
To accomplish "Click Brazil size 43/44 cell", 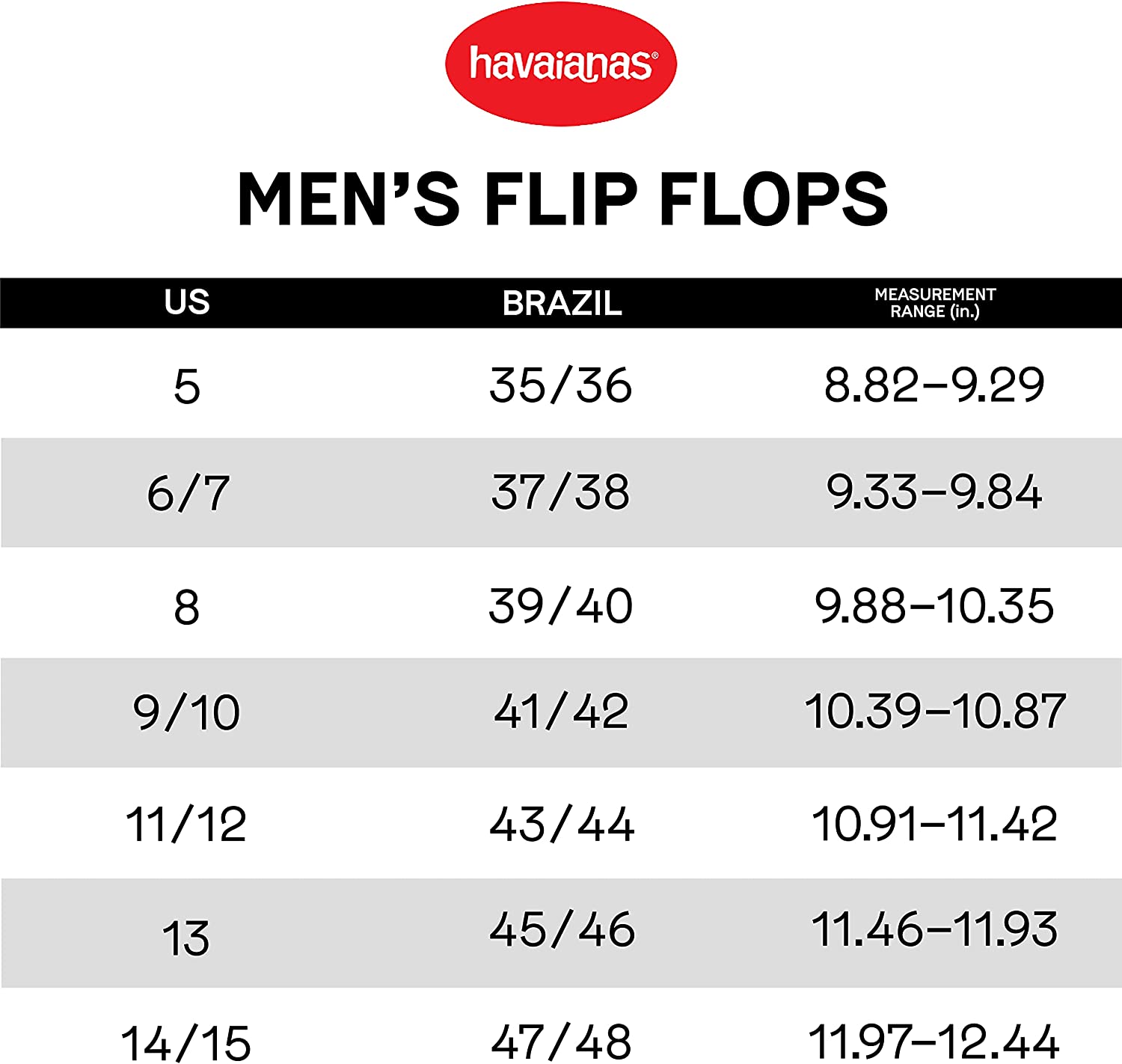I will [562, 825].
